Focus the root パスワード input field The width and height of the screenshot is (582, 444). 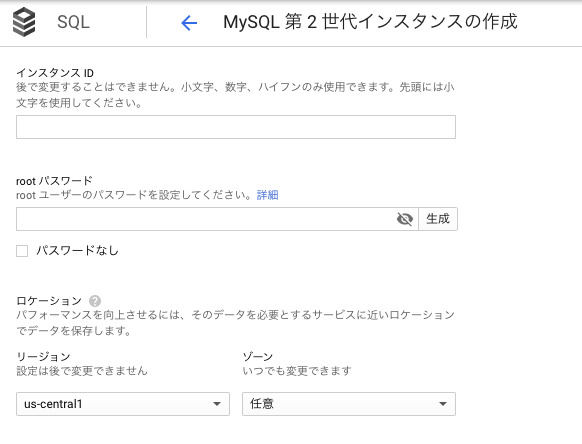217,219
